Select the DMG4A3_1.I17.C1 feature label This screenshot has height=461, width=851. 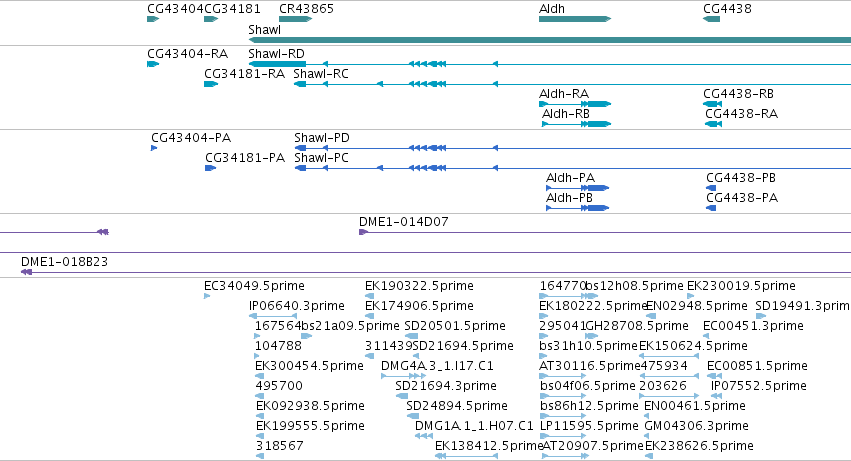tap(437, 367)
